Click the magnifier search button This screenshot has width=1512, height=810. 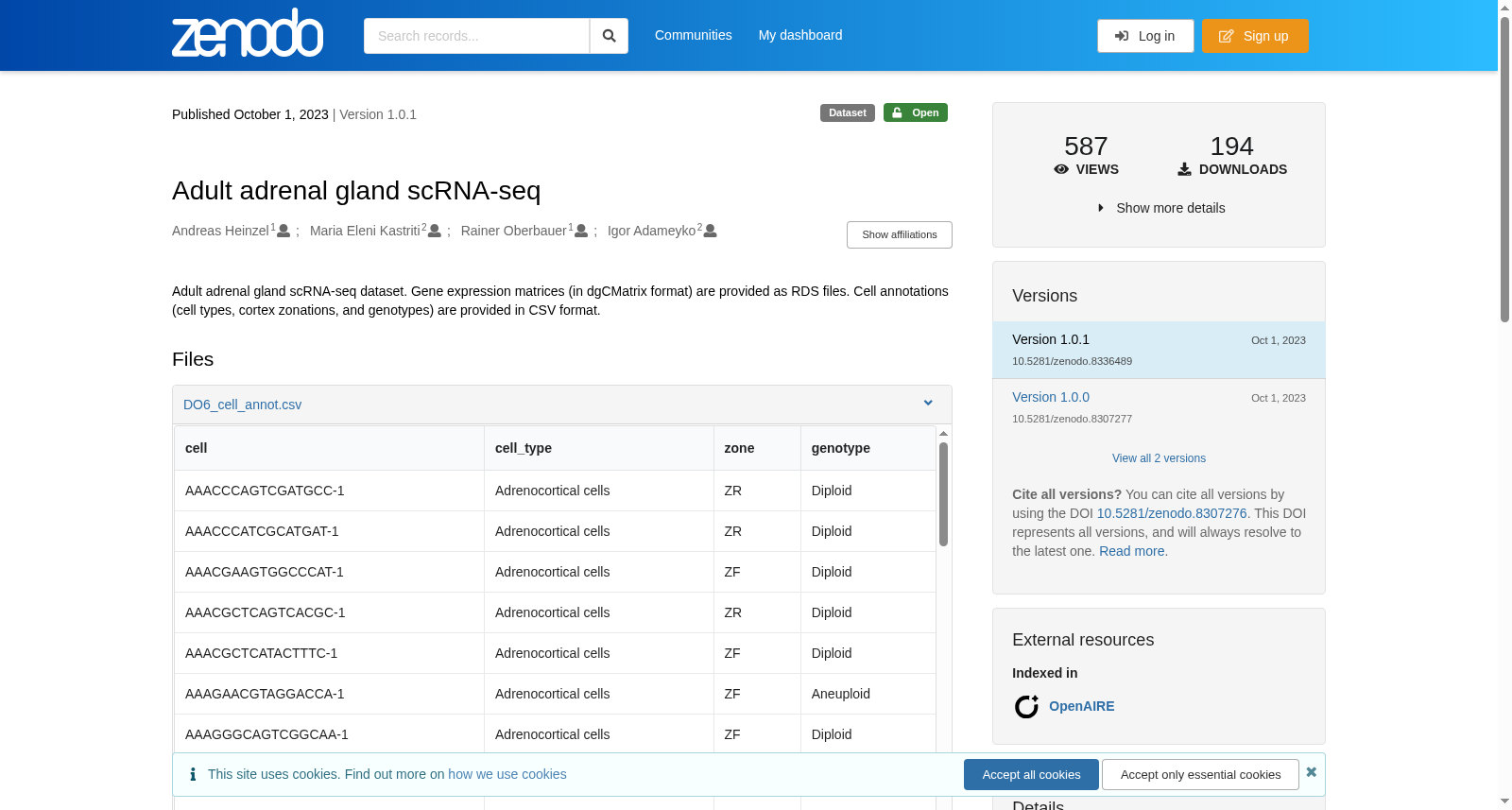(x=609, y=36)
